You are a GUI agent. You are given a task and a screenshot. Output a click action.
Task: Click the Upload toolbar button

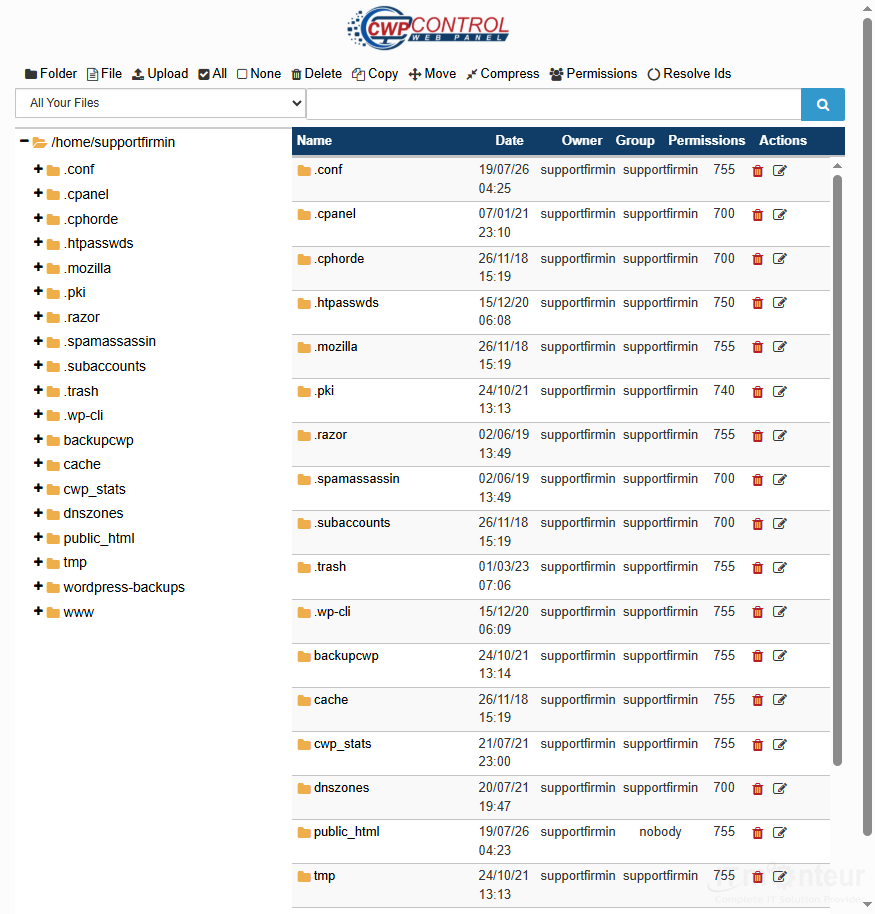click(160, 74)
